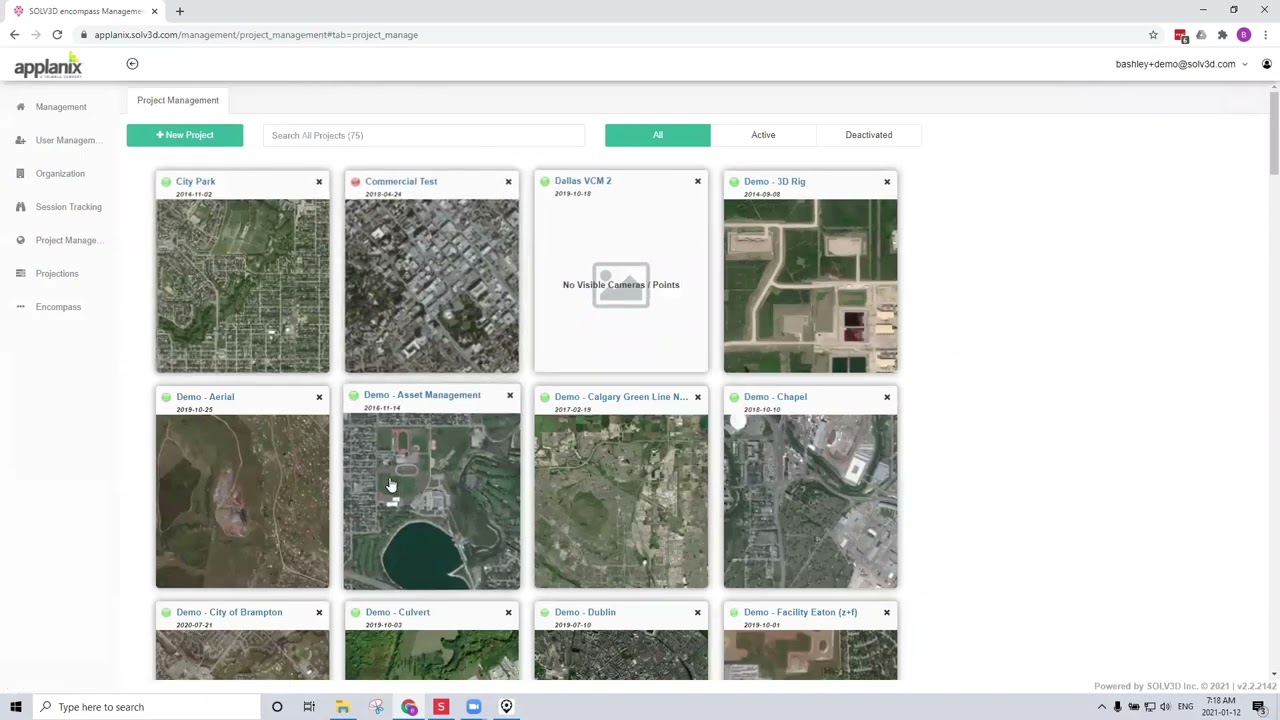Filter projects by Active
1280x720 pixels.
[x=763, y=135]
